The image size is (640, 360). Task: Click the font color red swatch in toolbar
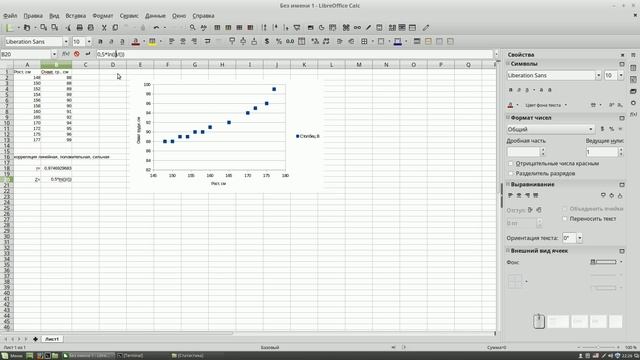click(136, 41)
